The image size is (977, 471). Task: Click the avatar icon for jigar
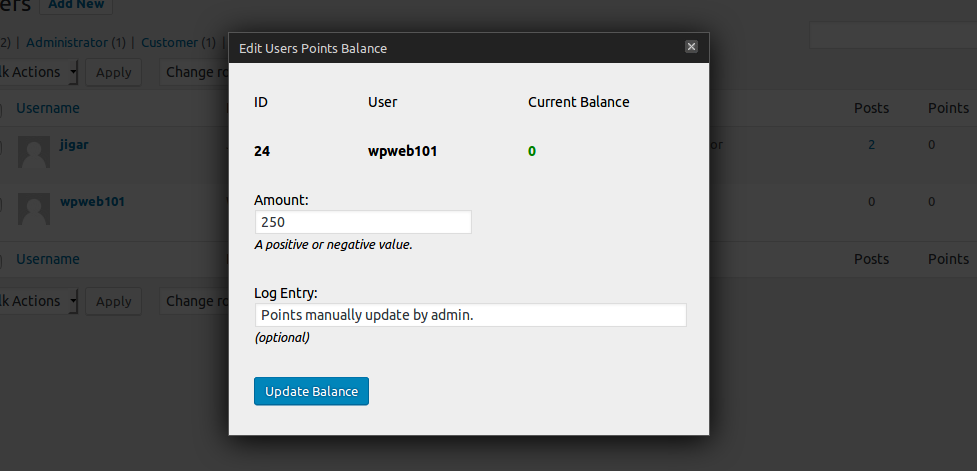(35, 154)
